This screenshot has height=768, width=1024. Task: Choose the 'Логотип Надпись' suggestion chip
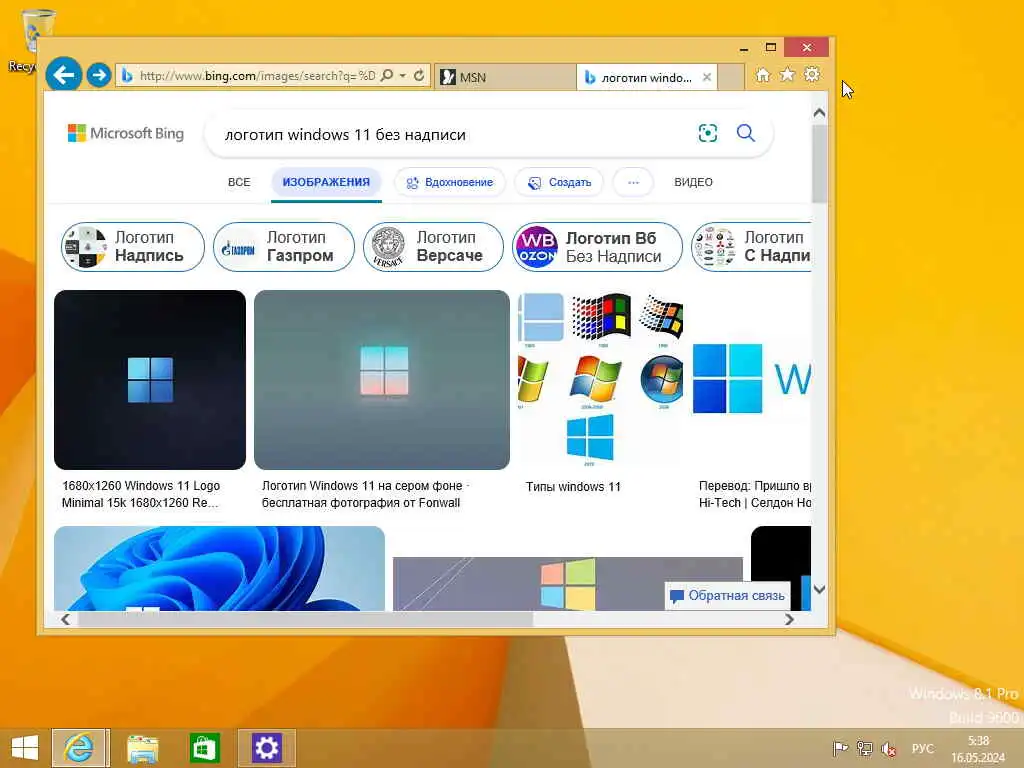[x=133, y=247]
